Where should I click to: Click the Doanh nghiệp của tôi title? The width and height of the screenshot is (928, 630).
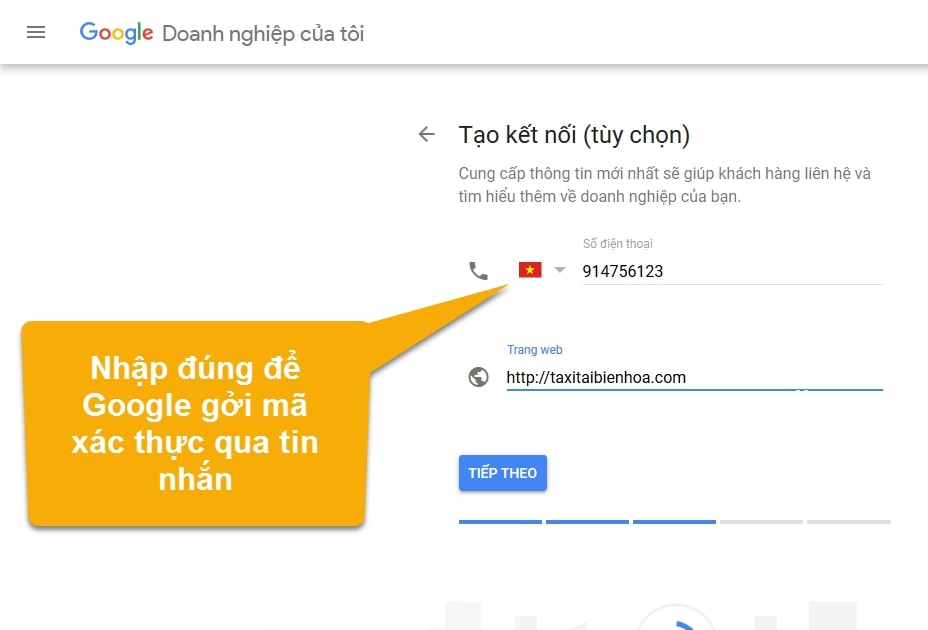263,34
